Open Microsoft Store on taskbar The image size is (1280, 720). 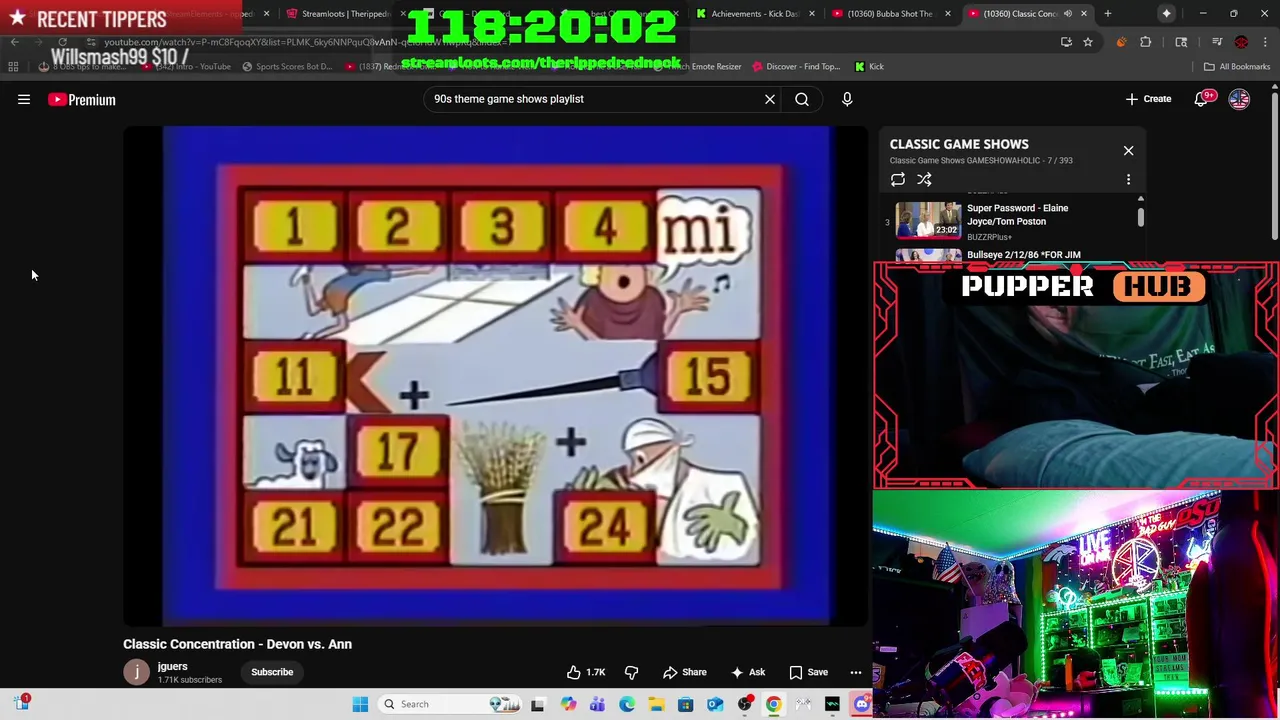[x=686, y=704]
